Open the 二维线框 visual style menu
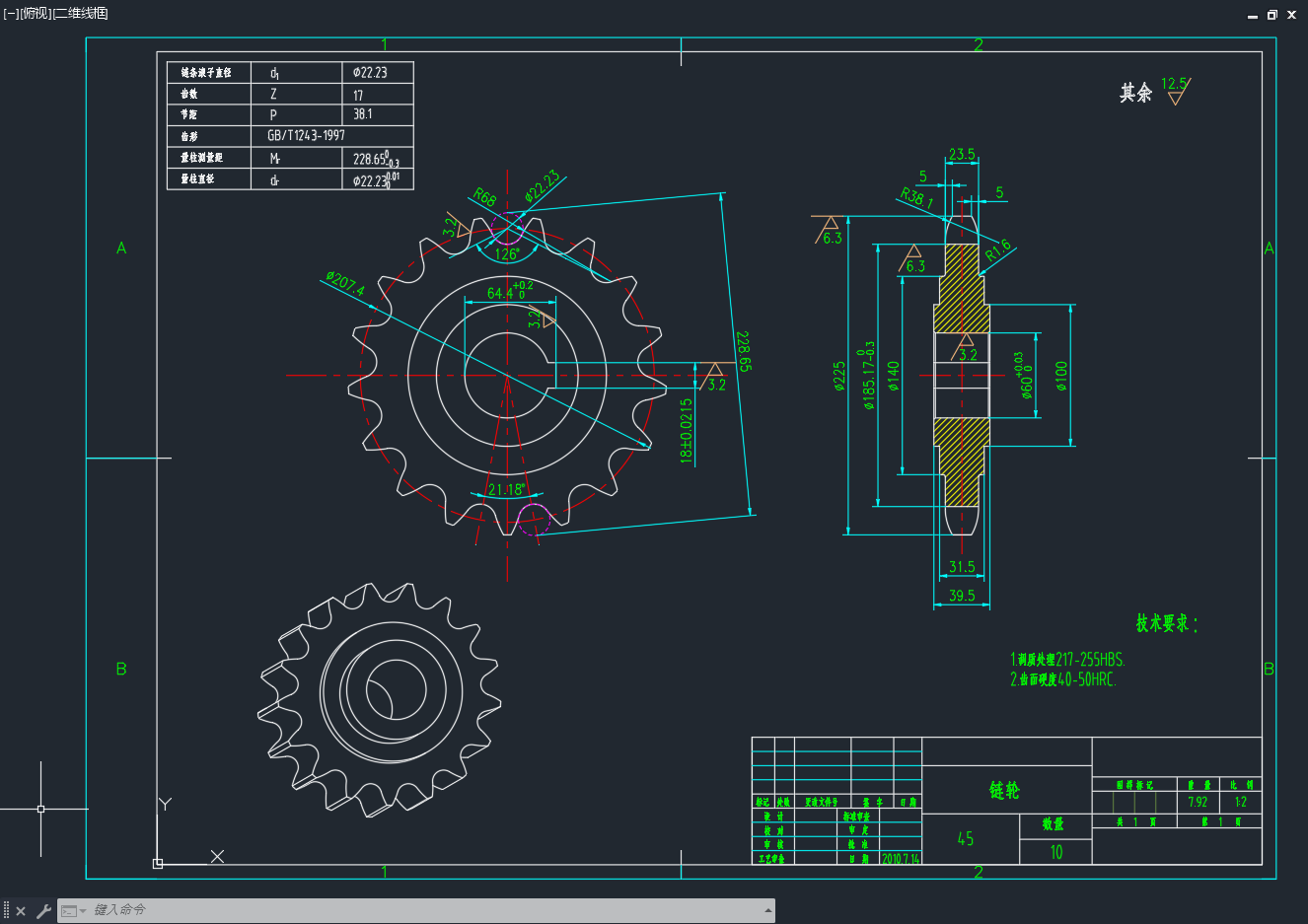The height and width of the screenshot is (924, 1308). 80,13
